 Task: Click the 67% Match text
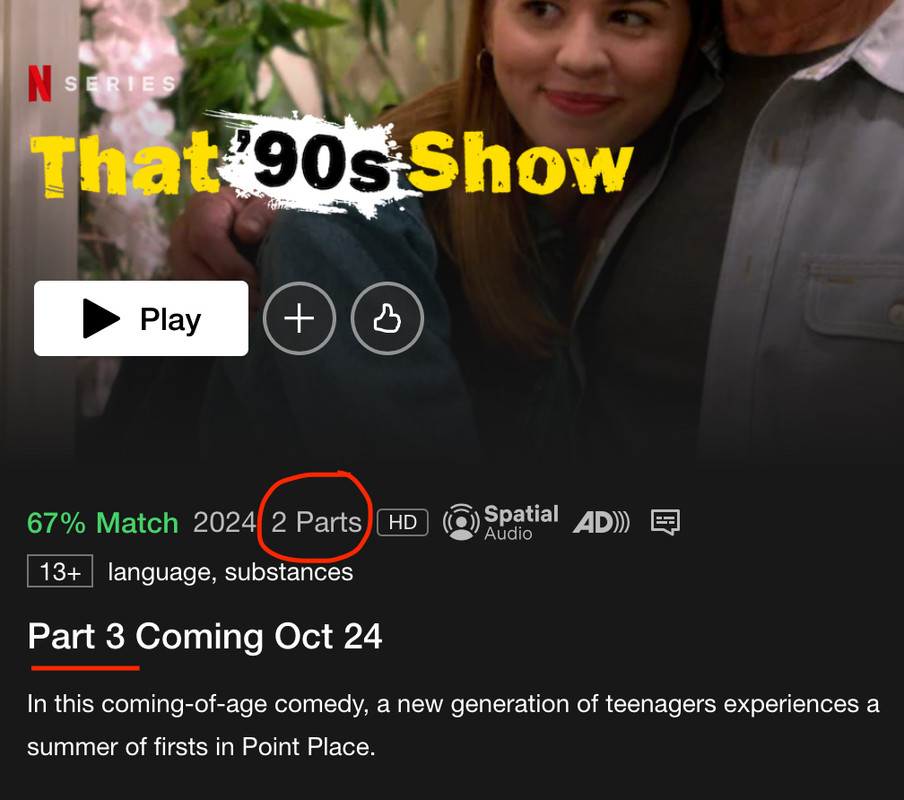point(103,523)
